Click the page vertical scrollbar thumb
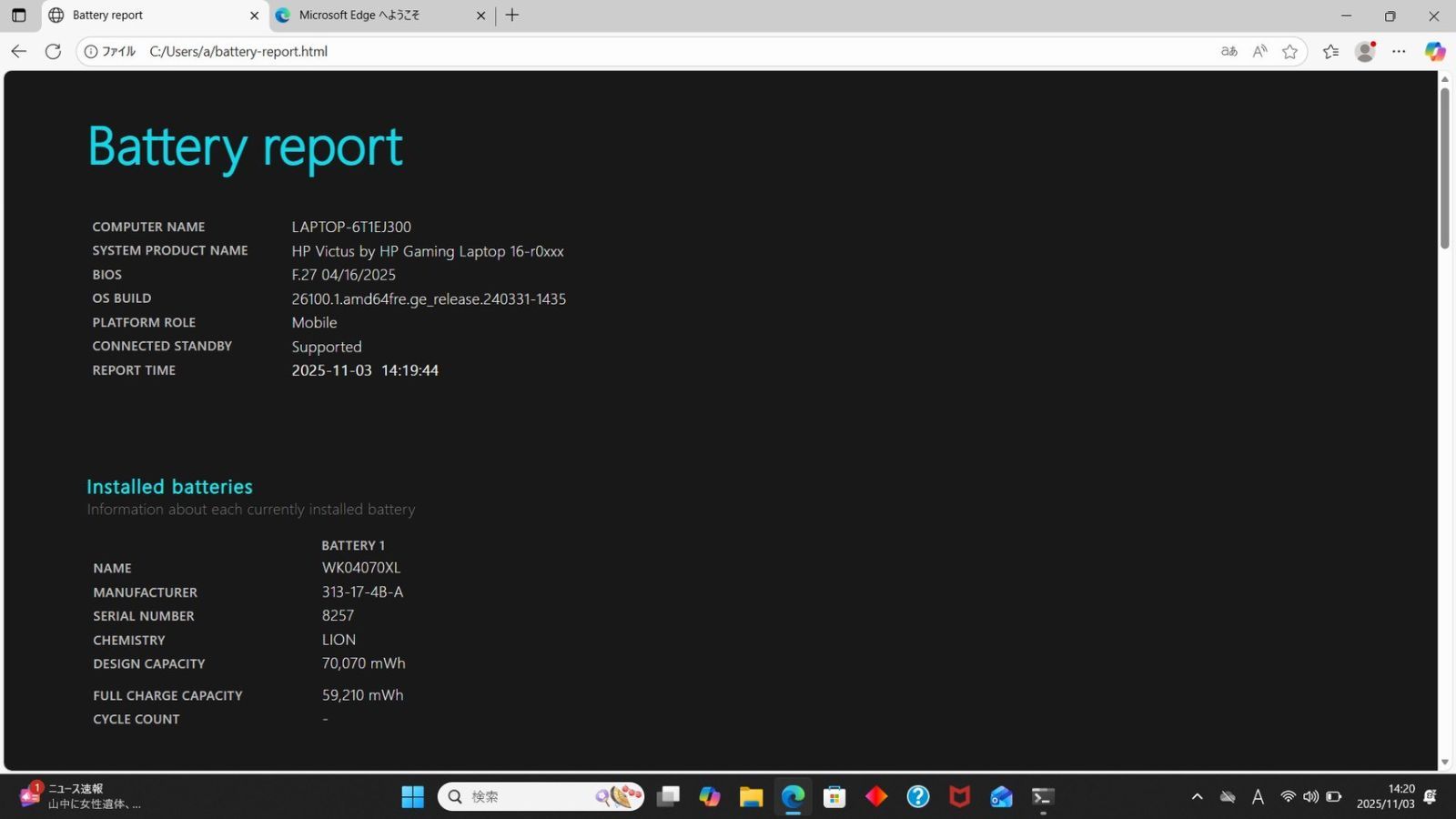The height and width of the screenshot is (819, 1456). (1444, 168)
